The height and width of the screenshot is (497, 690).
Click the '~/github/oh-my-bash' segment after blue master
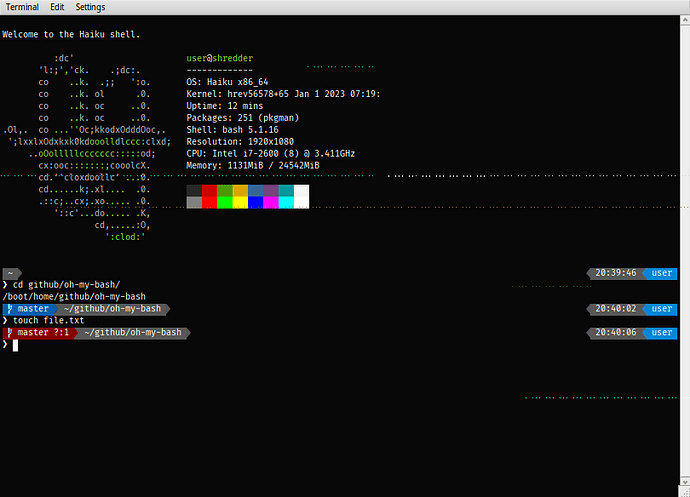tap(113, 309)
